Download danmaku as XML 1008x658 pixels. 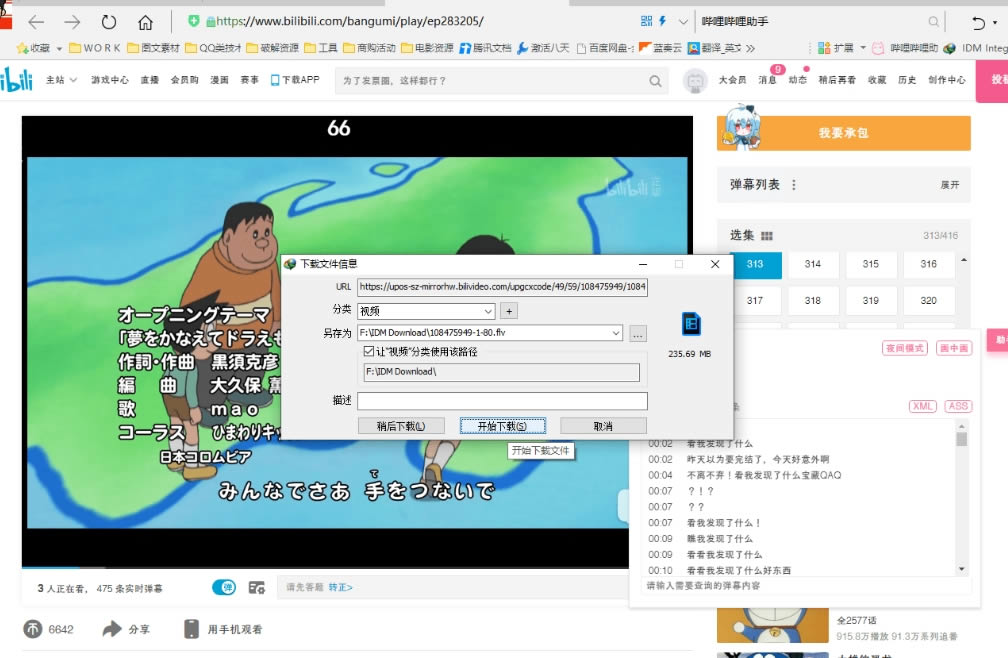coord(922,406)
